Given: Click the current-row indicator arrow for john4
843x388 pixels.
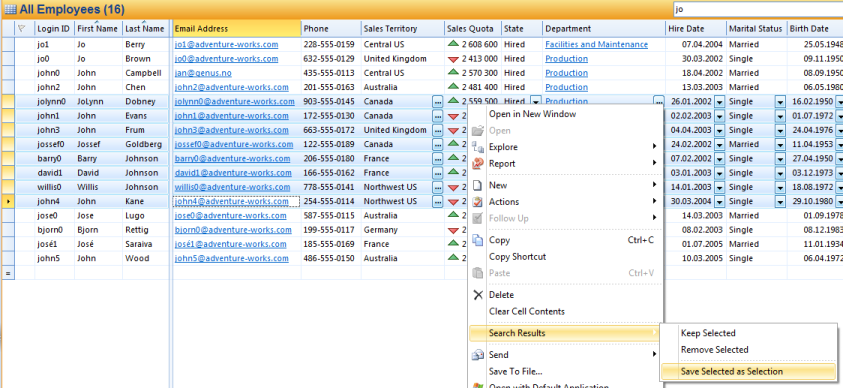Looking at the screenshot, I should 8,202.
